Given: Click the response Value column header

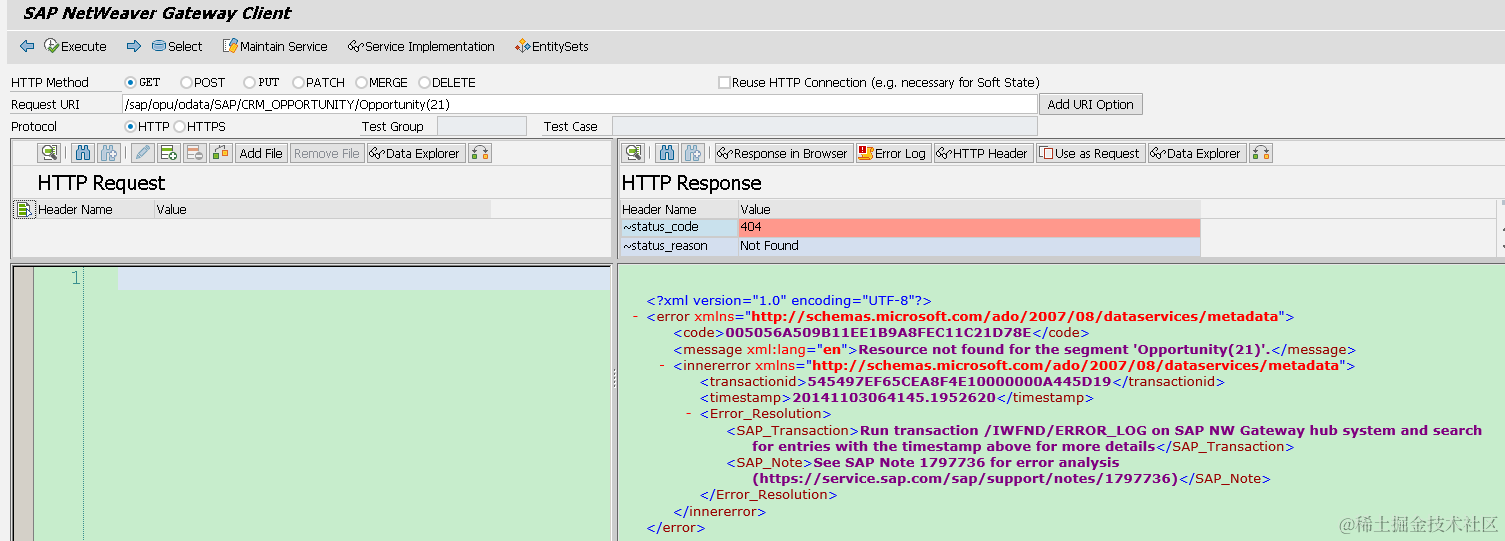Looking at the screenshot, I should tap(969, 210).
